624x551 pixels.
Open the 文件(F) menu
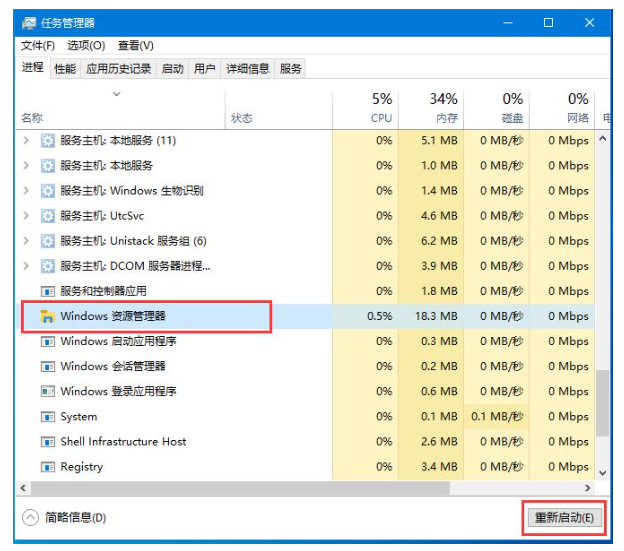click(38, 45)
